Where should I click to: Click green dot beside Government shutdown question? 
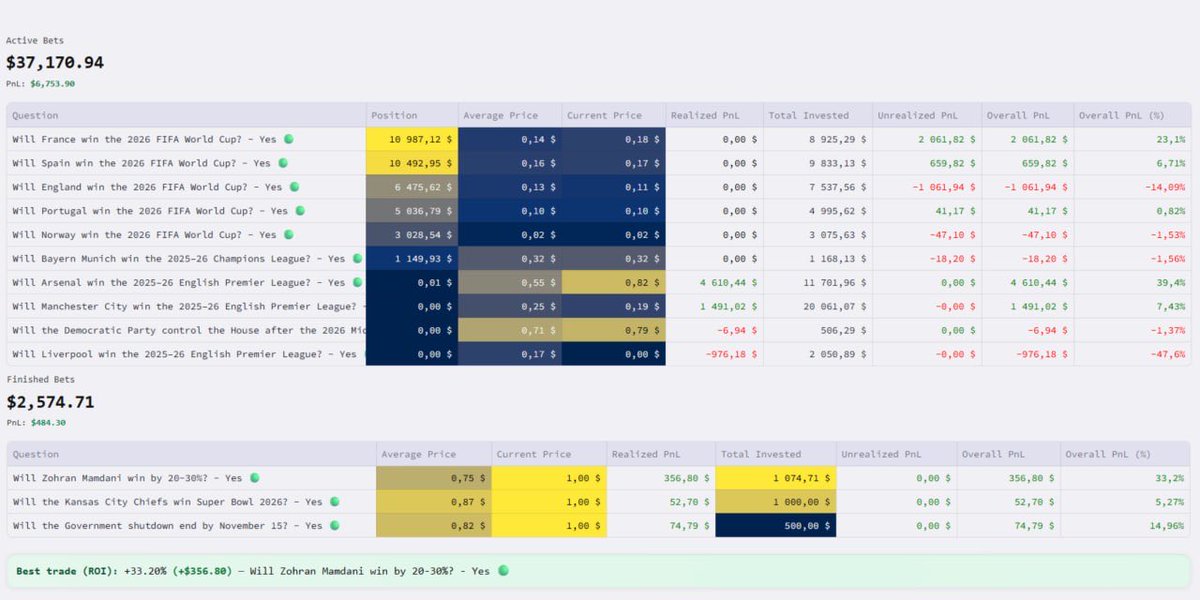334,526
